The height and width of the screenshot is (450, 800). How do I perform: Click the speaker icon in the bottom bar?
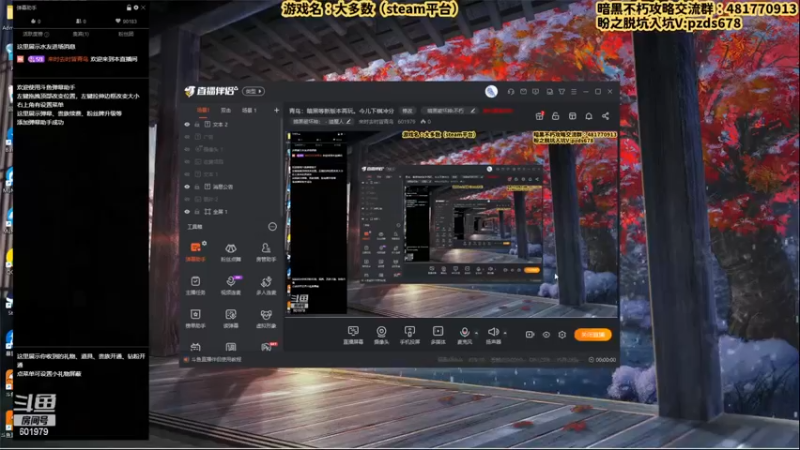pos(492,332)
